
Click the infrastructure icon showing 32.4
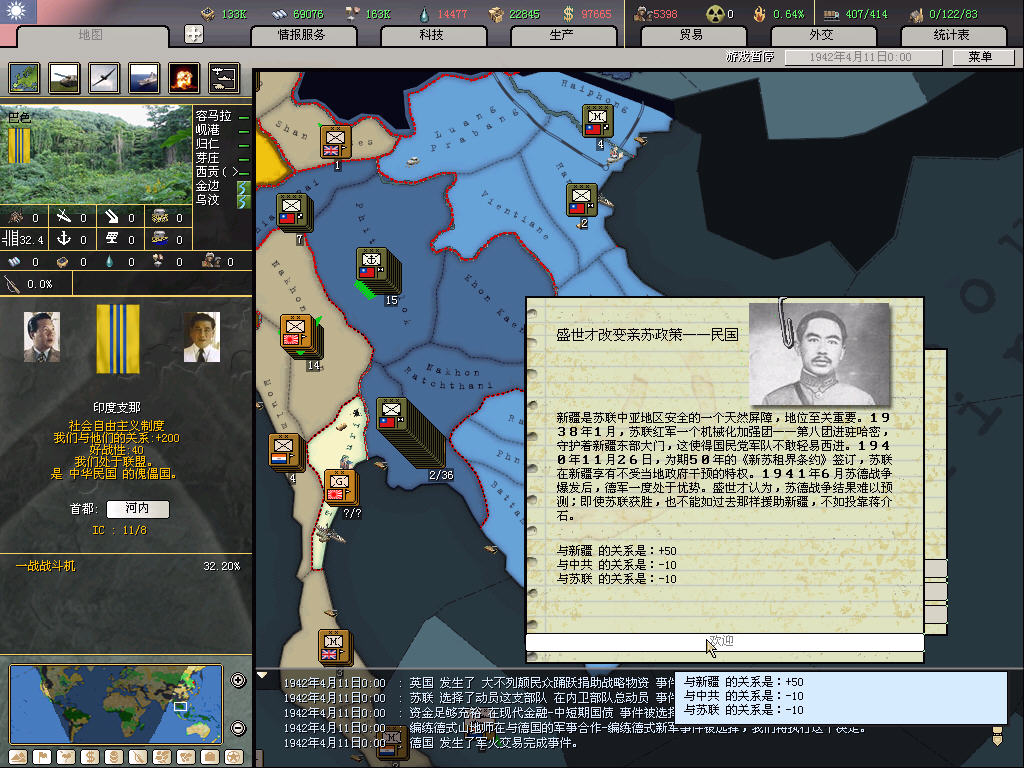(x=10, y=239)
